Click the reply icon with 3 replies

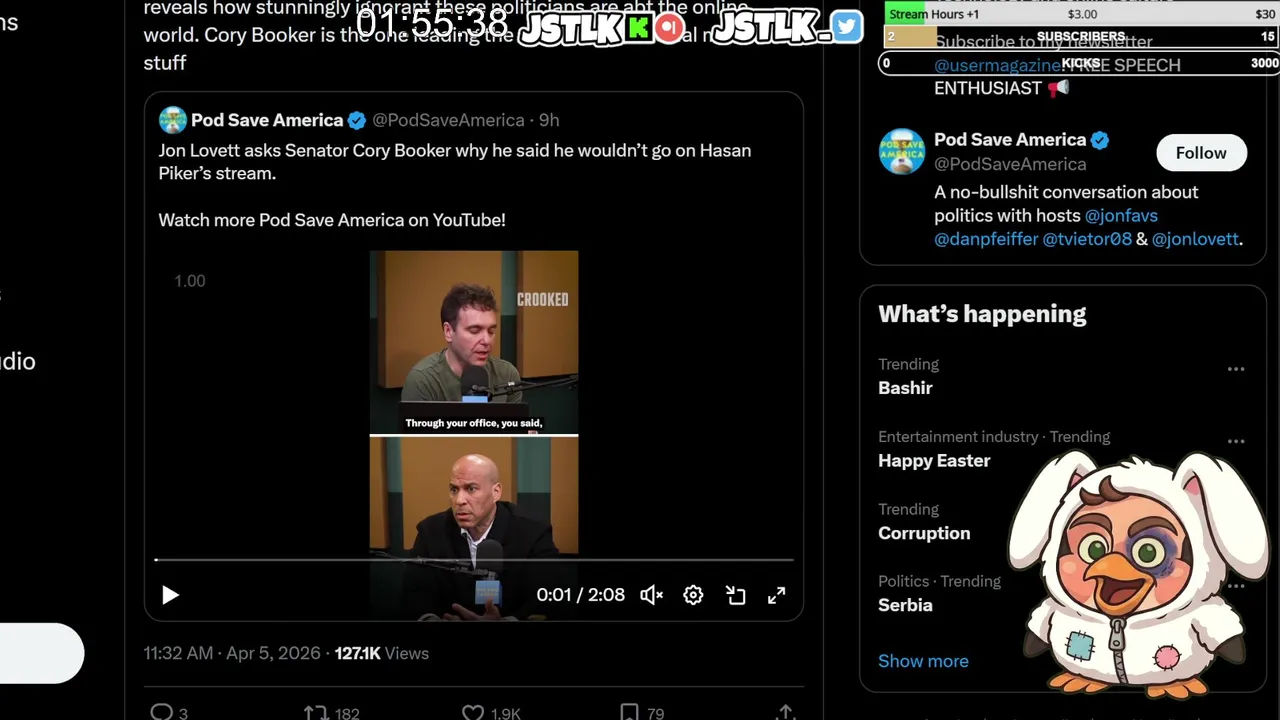point(161,712)
